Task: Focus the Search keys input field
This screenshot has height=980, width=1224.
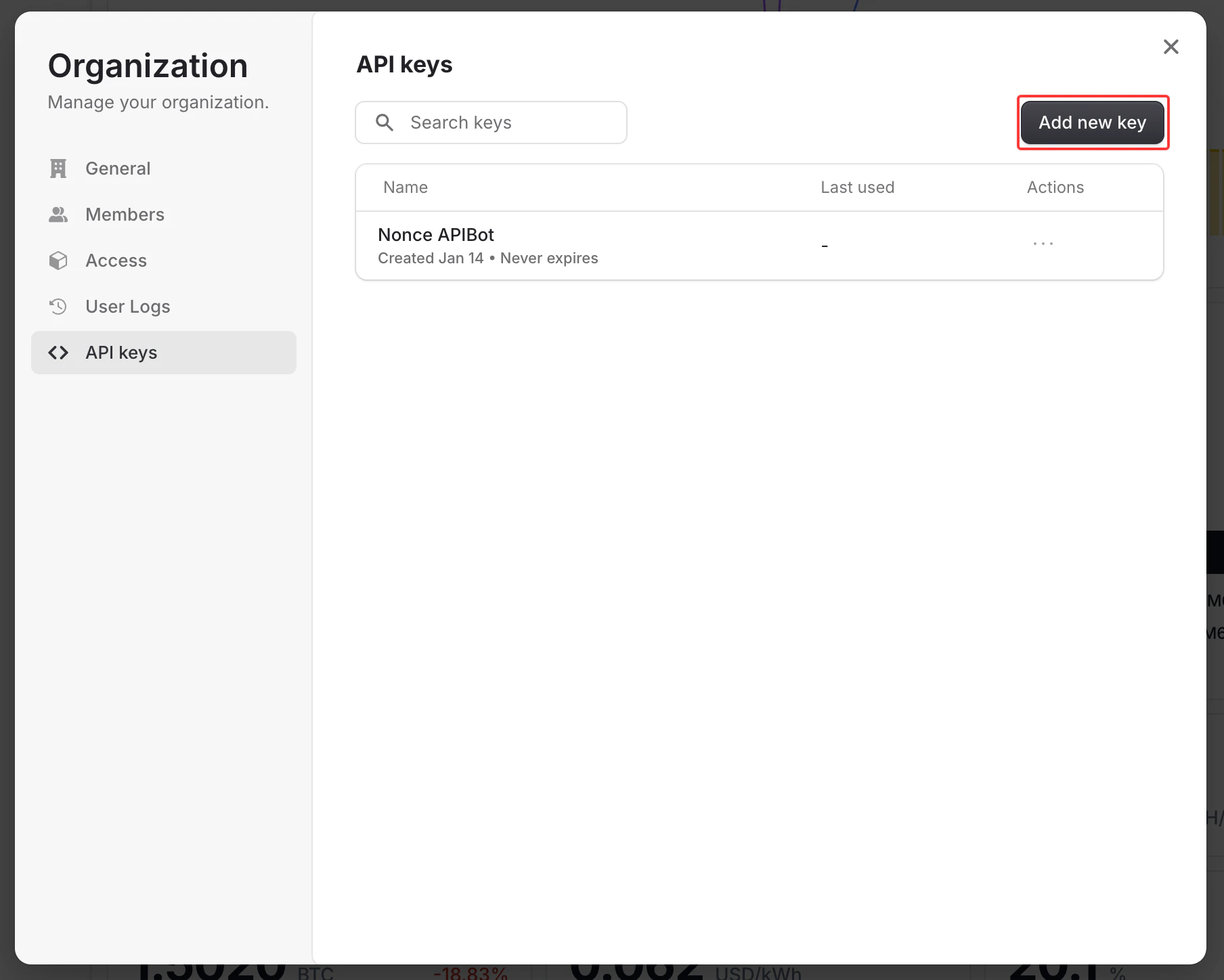Action: click(491, 122)
